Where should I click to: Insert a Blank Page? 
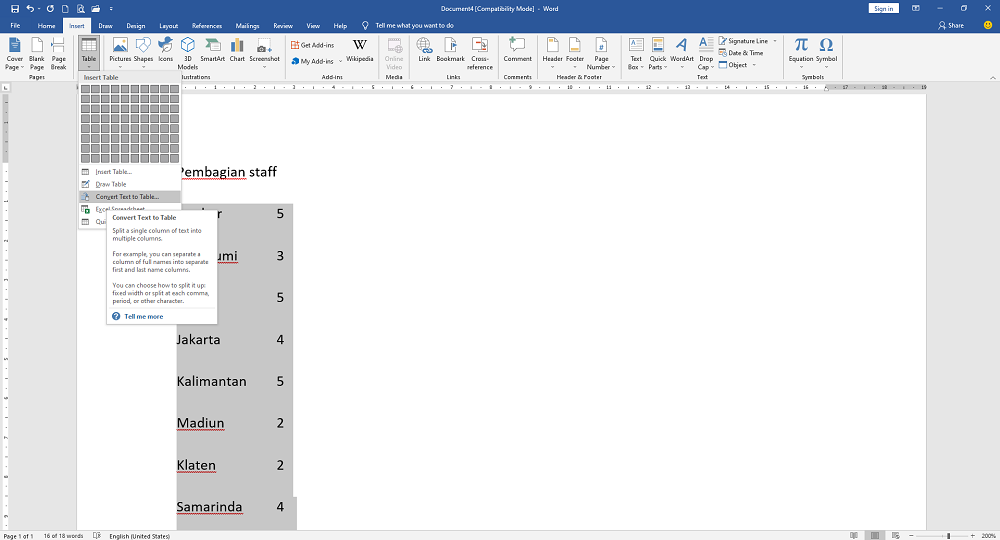[x=37, y=54]
